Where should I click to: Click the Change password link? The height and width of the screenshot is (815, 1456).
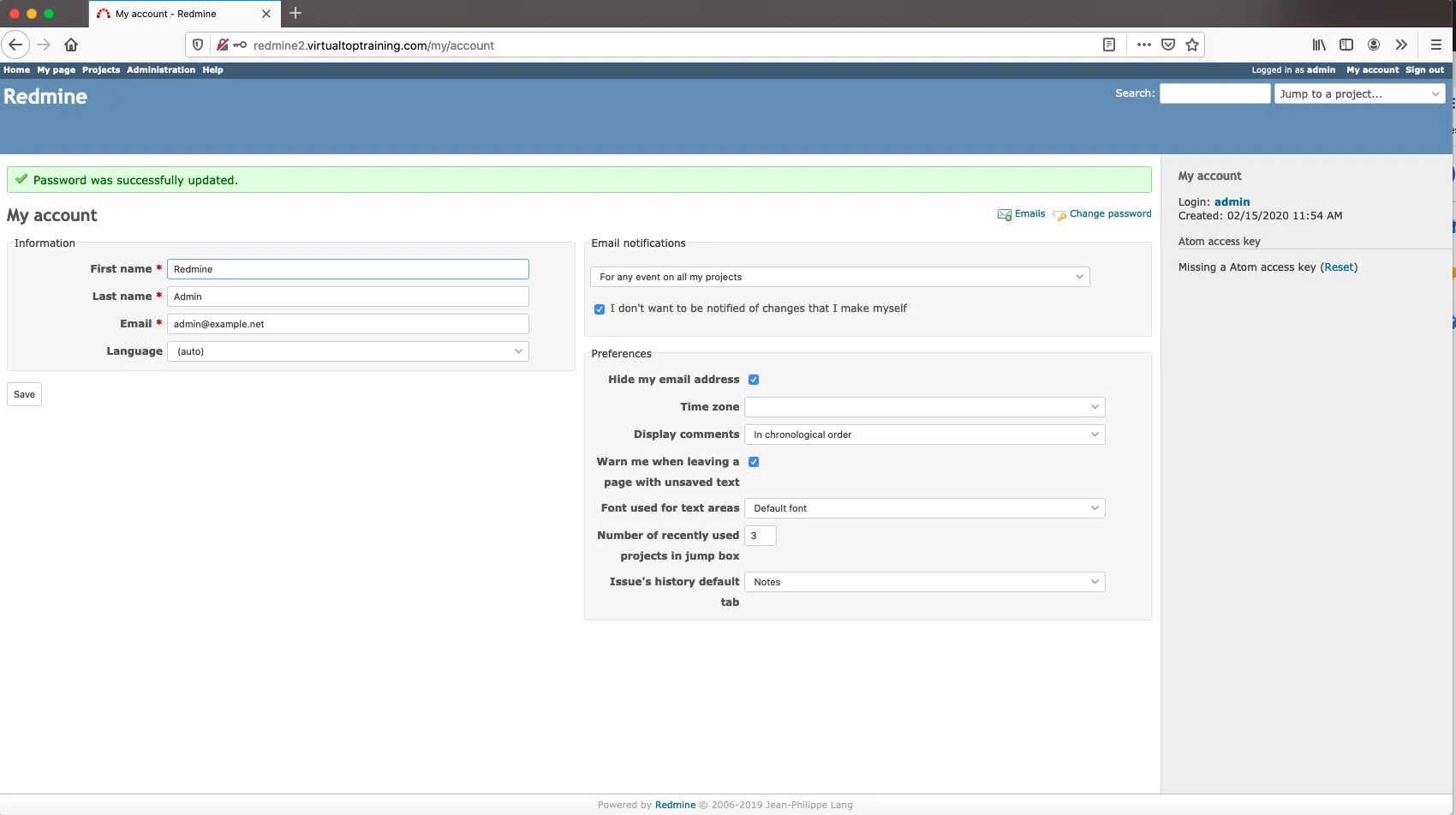click(x=1110, y=213)
